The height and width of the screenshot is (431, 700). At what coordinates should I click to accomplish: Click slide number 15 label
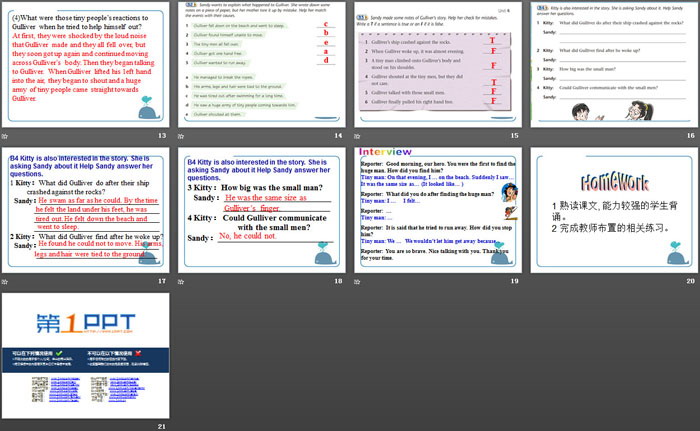tap(515, 135)
